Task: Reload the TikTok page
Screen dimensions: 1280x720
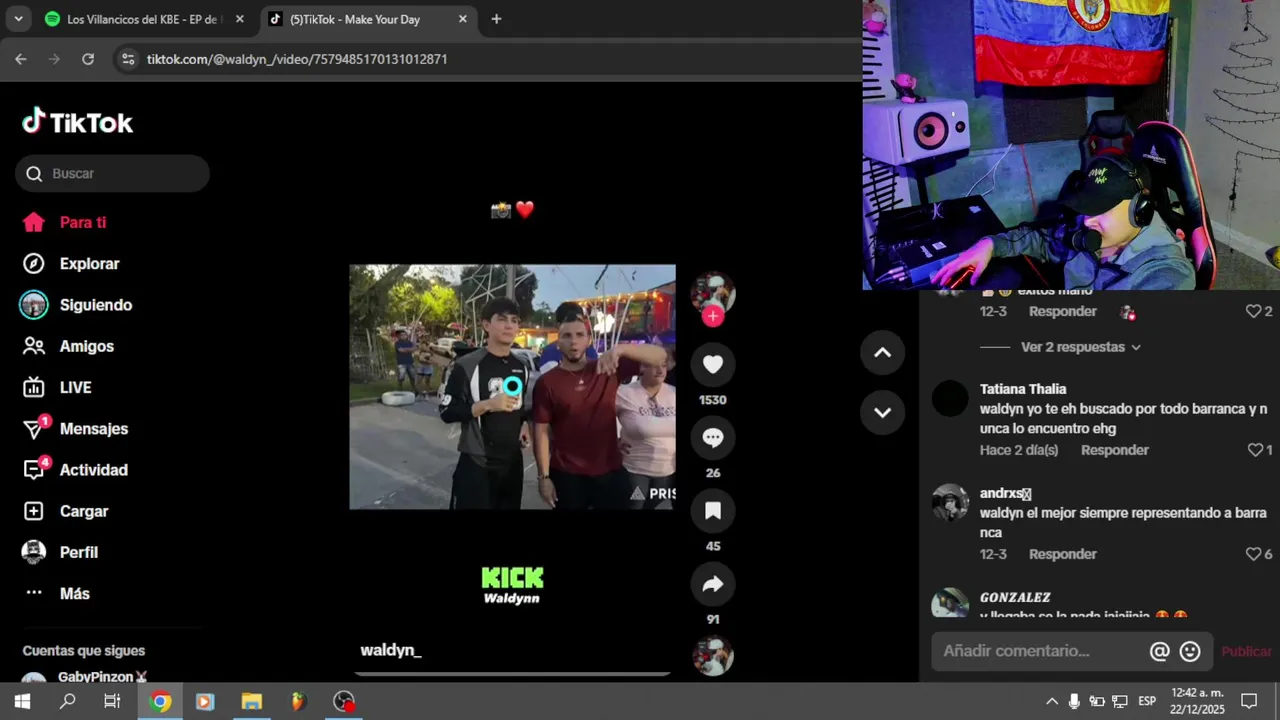Action: click(88, 59)
